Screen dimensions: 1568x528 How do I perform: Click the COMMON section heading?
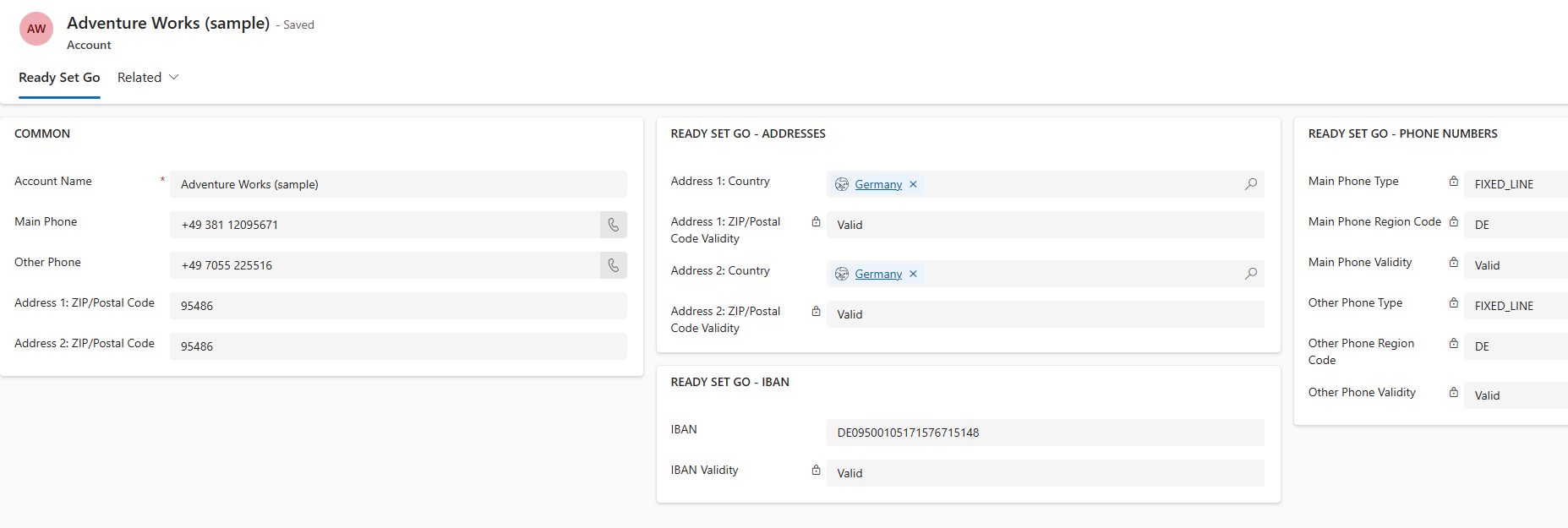point(42,133)
